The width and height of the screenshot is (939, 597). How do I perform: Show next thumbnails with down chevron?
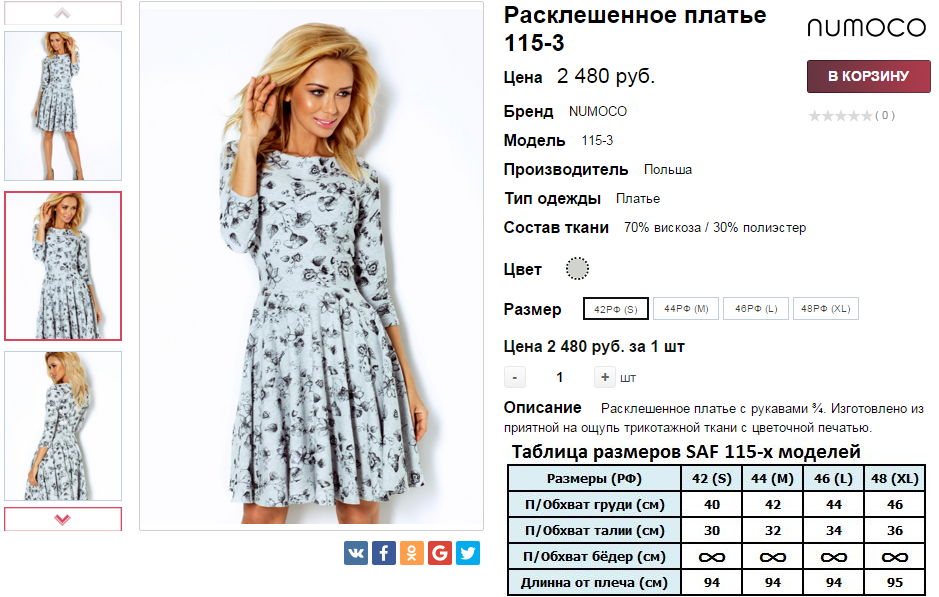63,519
